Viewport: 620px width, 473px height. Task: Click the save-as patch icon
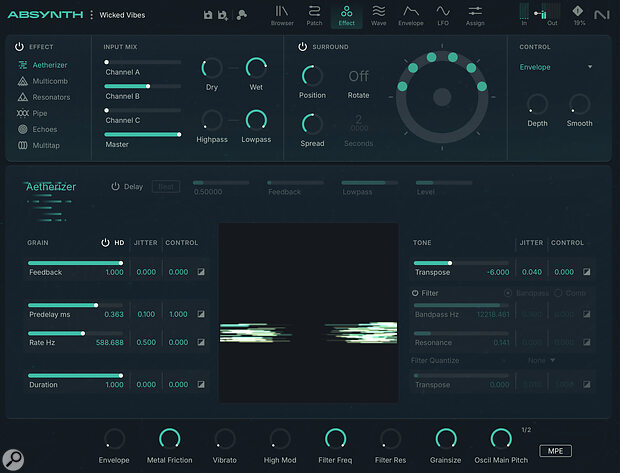pos(223,15)
